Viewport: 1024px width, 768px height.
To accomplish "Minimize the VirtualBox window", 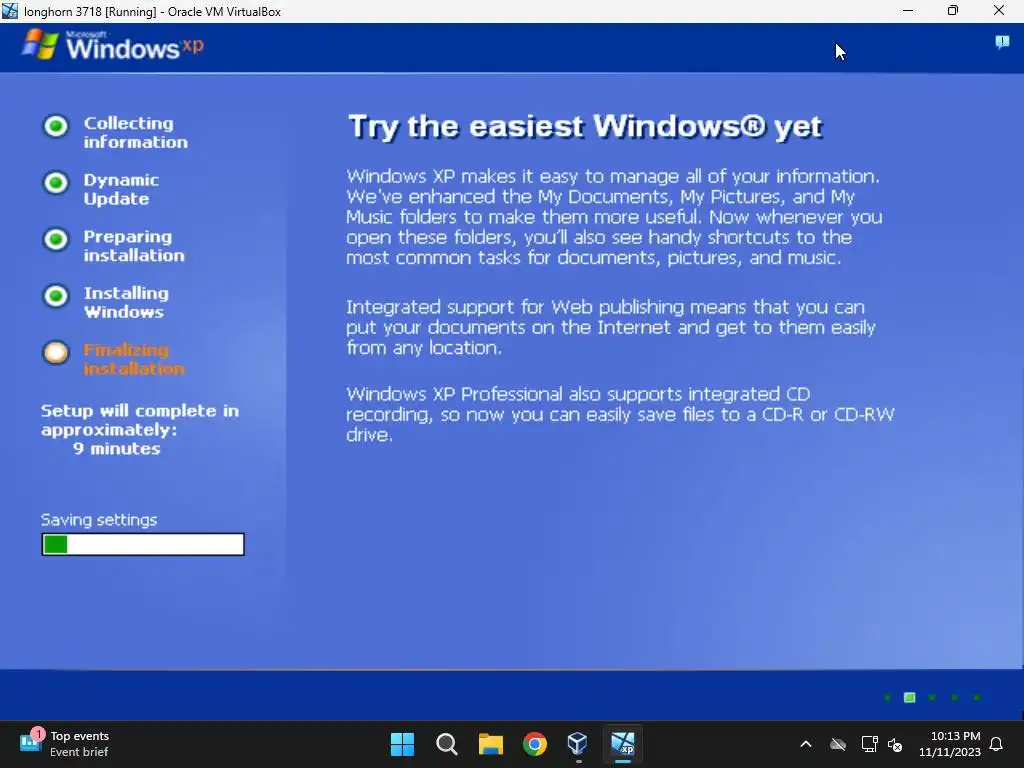I will [x=908, y=10].
